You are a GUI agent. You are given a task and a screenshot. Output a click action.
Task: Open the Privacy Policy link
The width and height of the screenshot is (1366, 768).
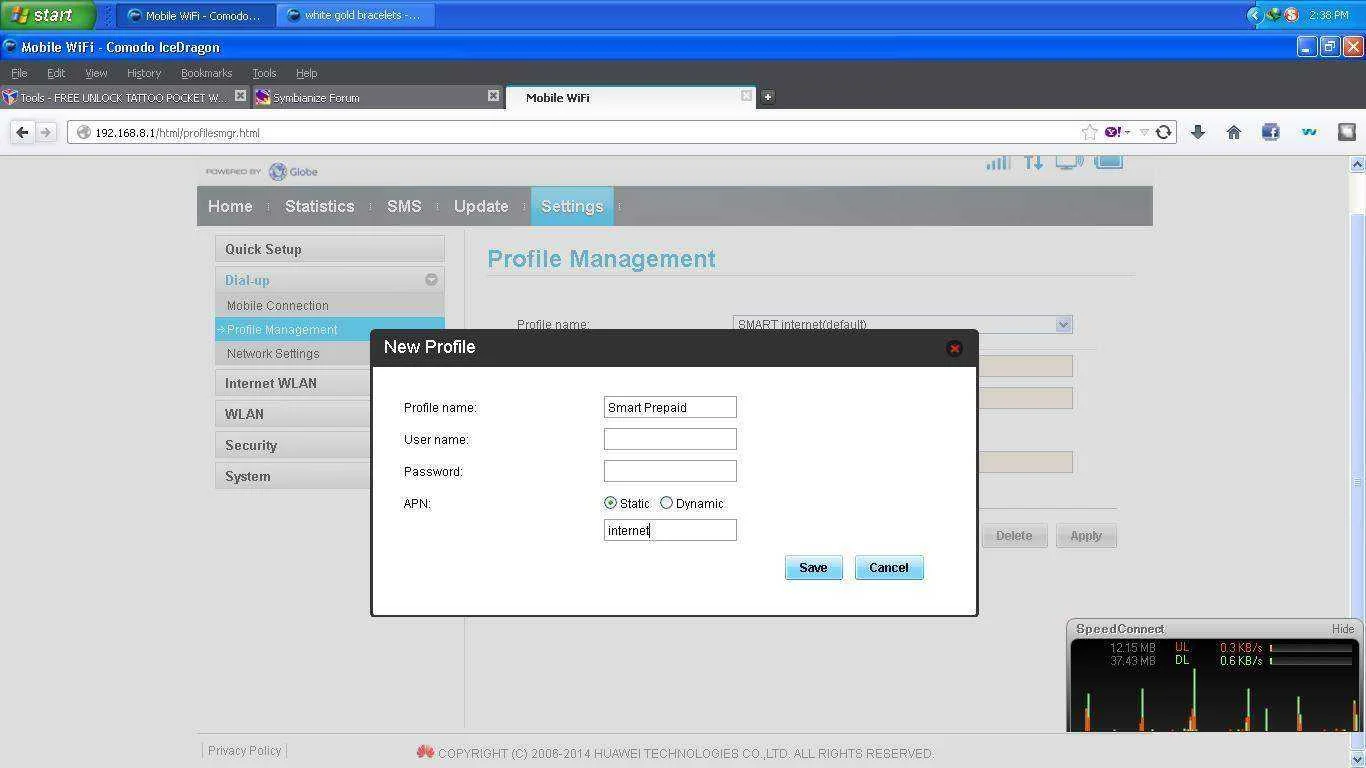tap(244, 751)
